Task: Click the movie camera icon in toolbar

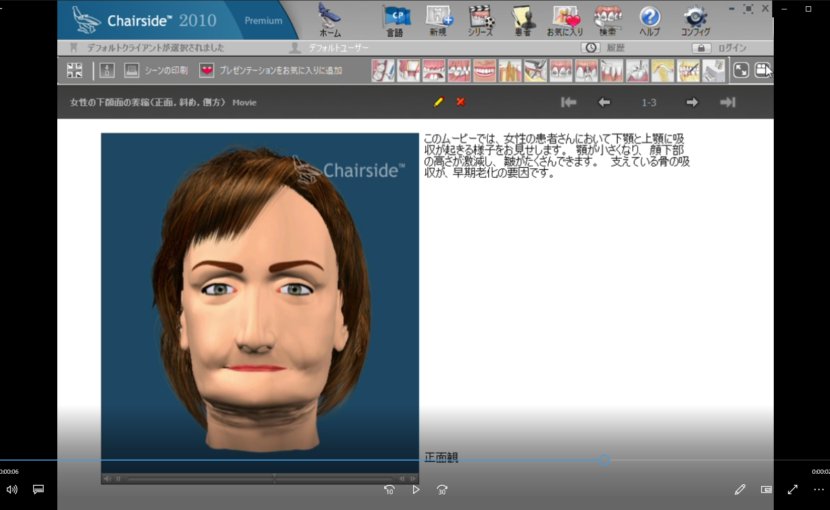Action: (762, 70)
